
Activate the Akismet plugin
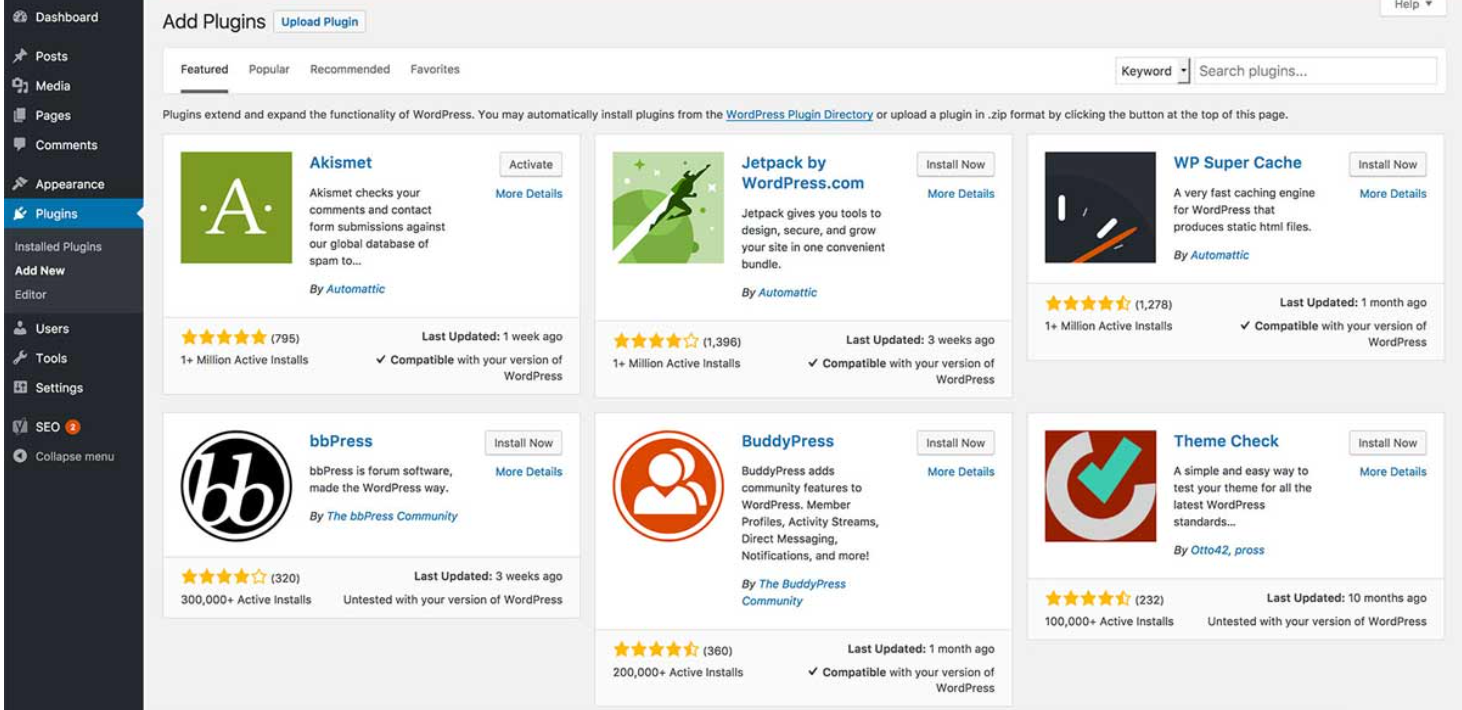pos(530,165)
